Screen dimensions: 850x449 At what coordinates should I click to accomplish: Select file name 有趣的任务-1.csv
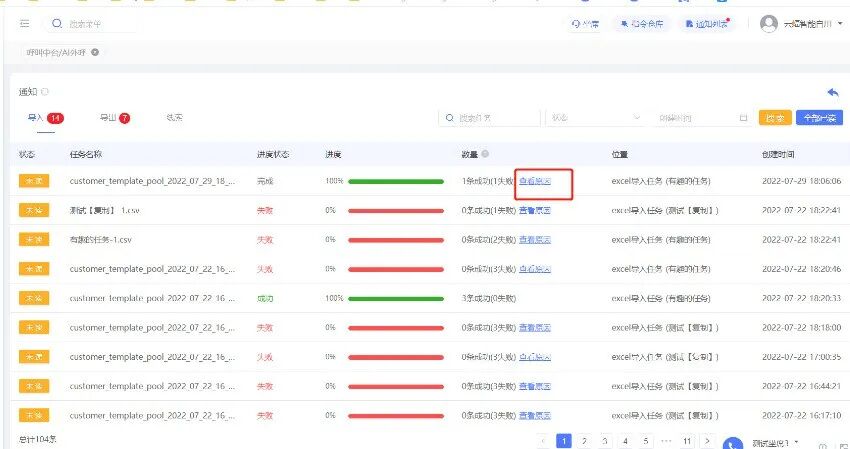(101, 240)
